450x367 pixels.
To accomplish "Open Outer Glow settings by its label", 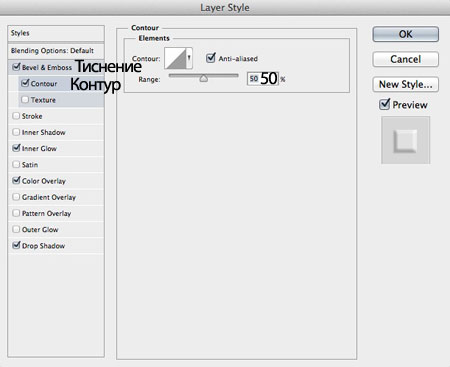I will 40,230.
